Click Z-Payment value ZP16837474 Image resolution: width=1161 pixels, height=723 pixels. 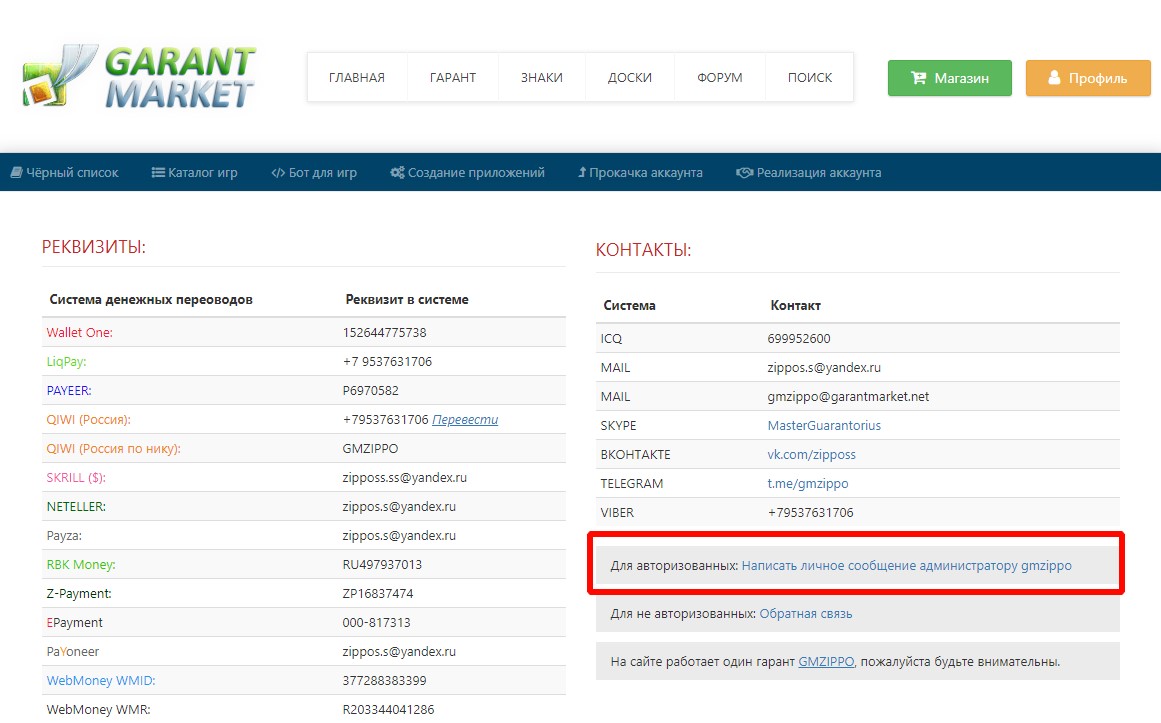coord(378,593)
